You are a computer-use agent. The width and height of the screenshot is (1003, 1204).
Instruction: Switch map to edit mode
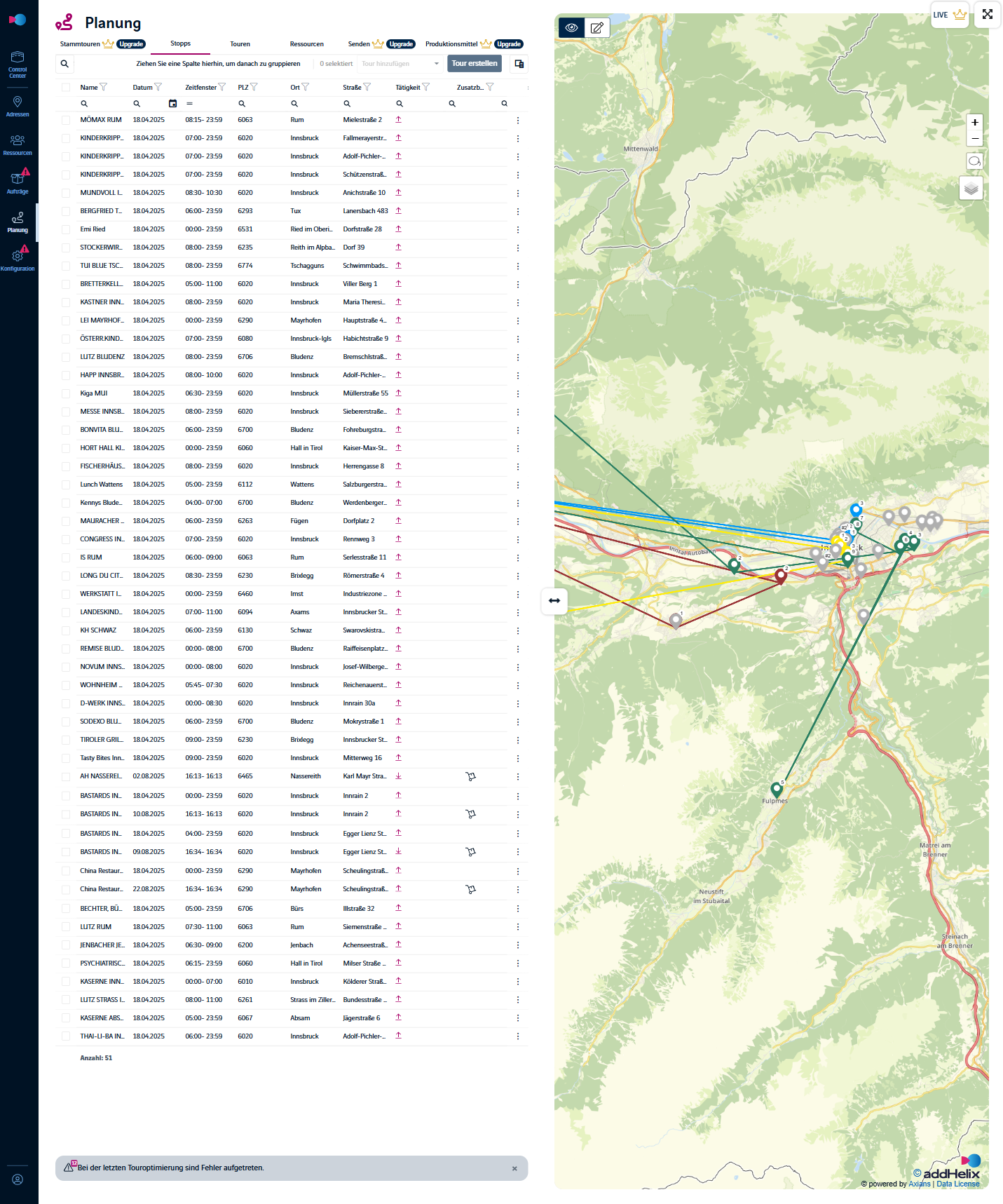(597, 28)
